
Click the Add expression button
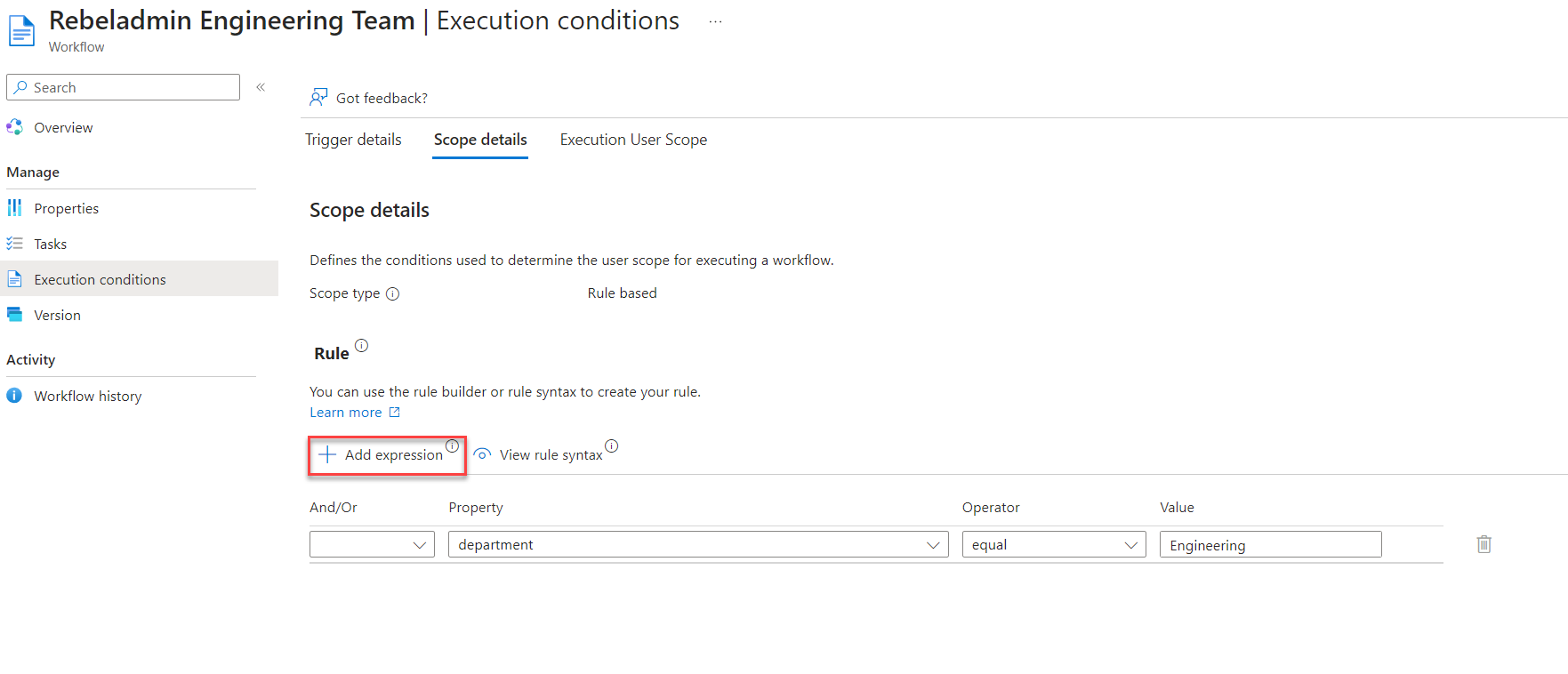[382, 455]
